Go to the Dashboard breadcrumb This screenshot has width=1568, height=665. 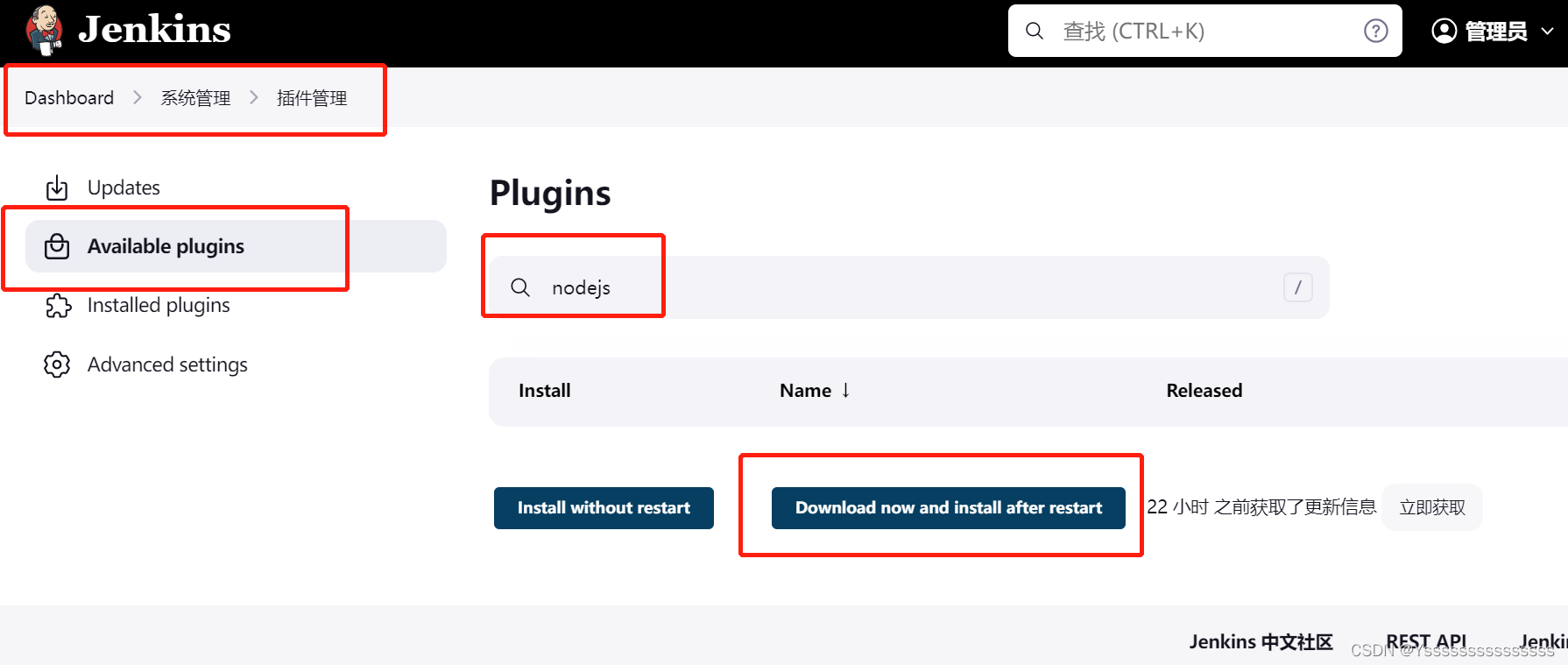point(69,98)
